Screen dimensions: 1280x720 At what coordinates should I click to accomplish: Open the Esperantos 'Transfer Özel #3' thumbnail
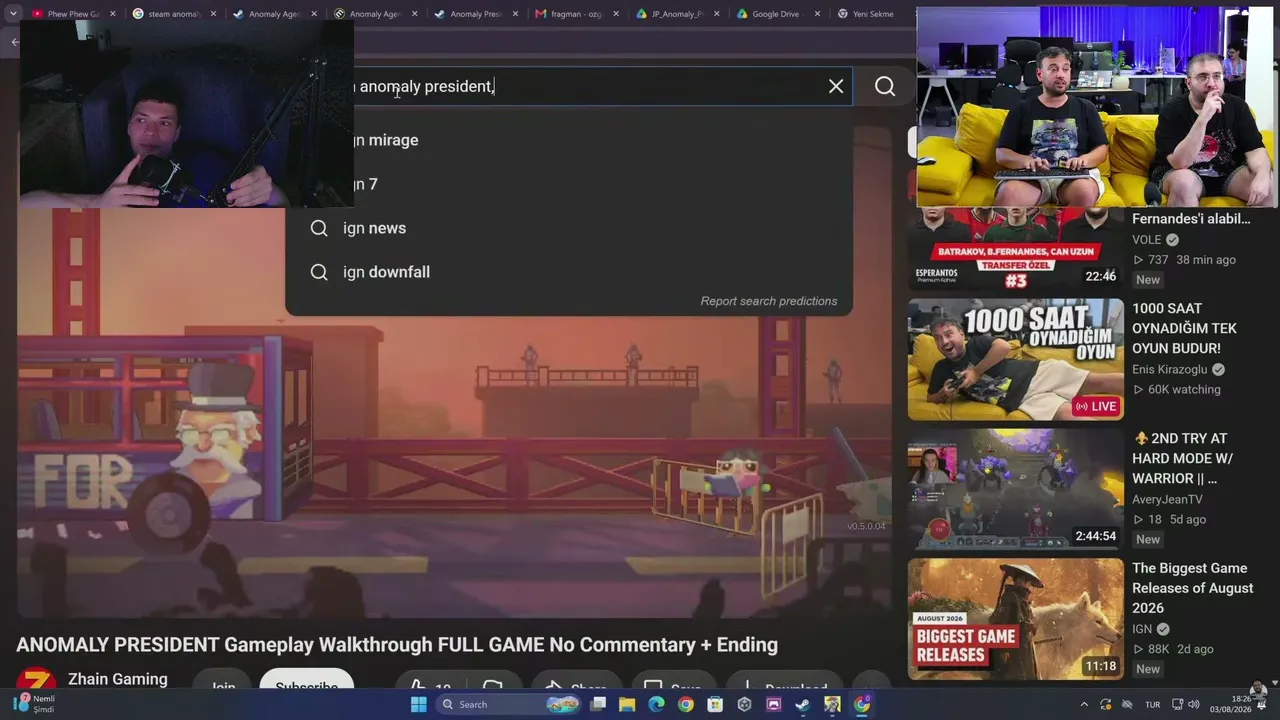click(1016, 249)
